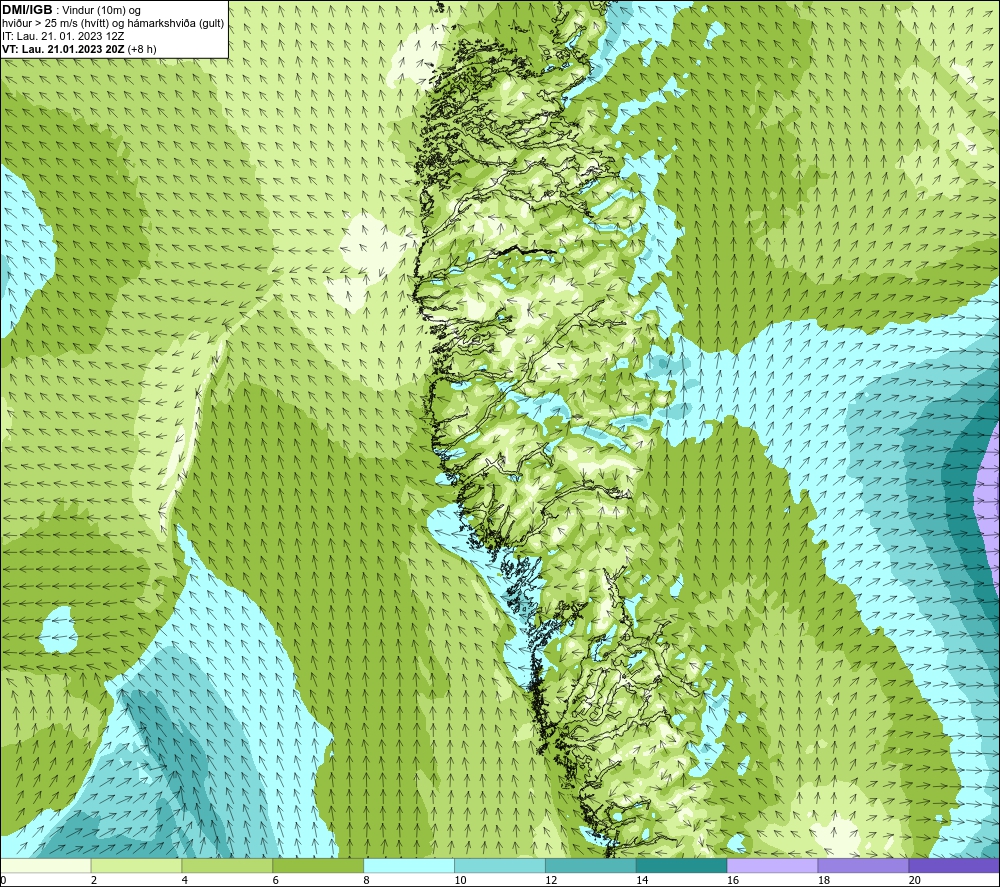Viewport: 1000px width, 887px height.
Task: Click the 'VT: Lau. 21.01.2023 20Z' line
Action: [63, 49]
